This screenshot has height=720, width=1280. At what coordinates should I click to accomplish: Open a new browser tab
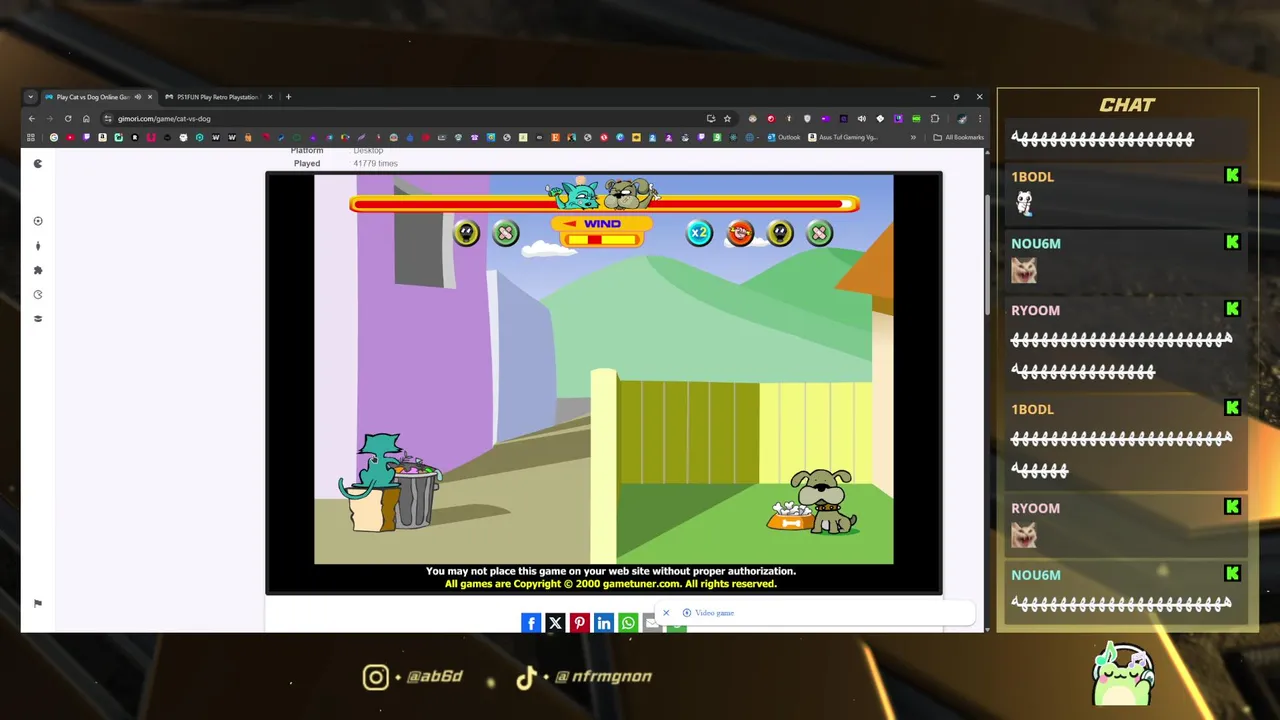click(x=288, y=97)
